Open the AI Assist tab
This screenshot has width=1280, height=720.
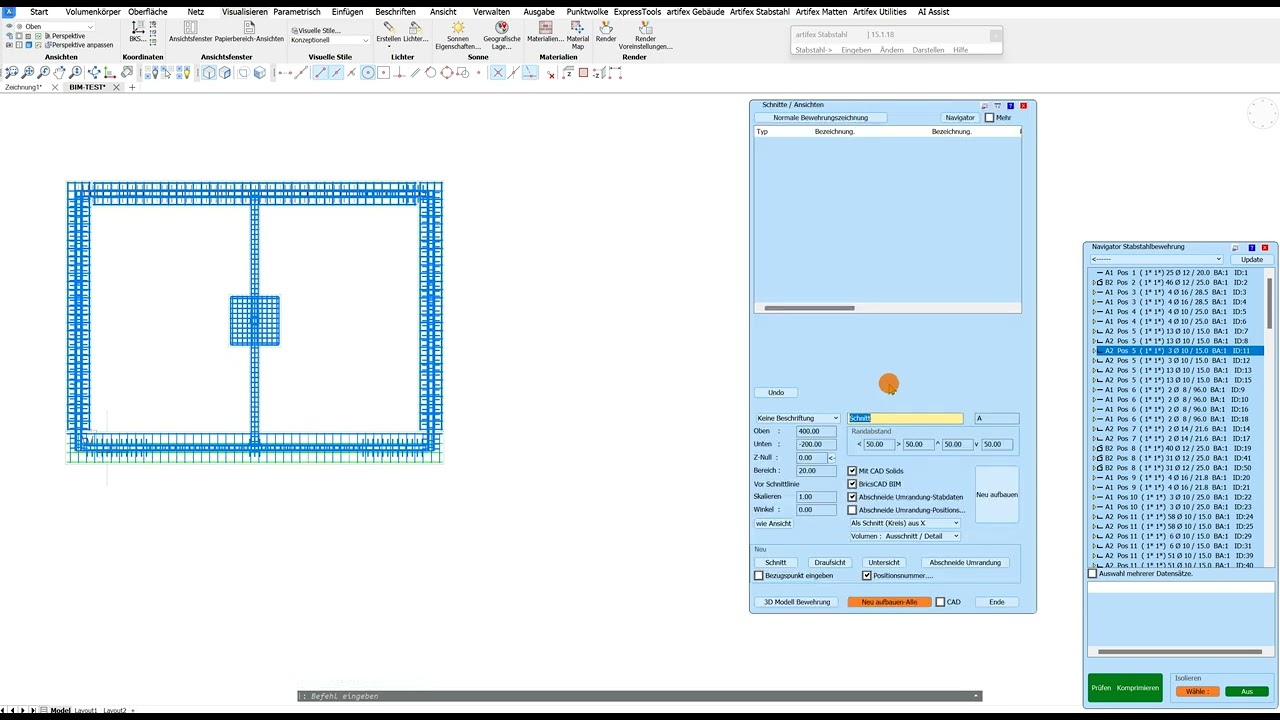tap(934, 12)
